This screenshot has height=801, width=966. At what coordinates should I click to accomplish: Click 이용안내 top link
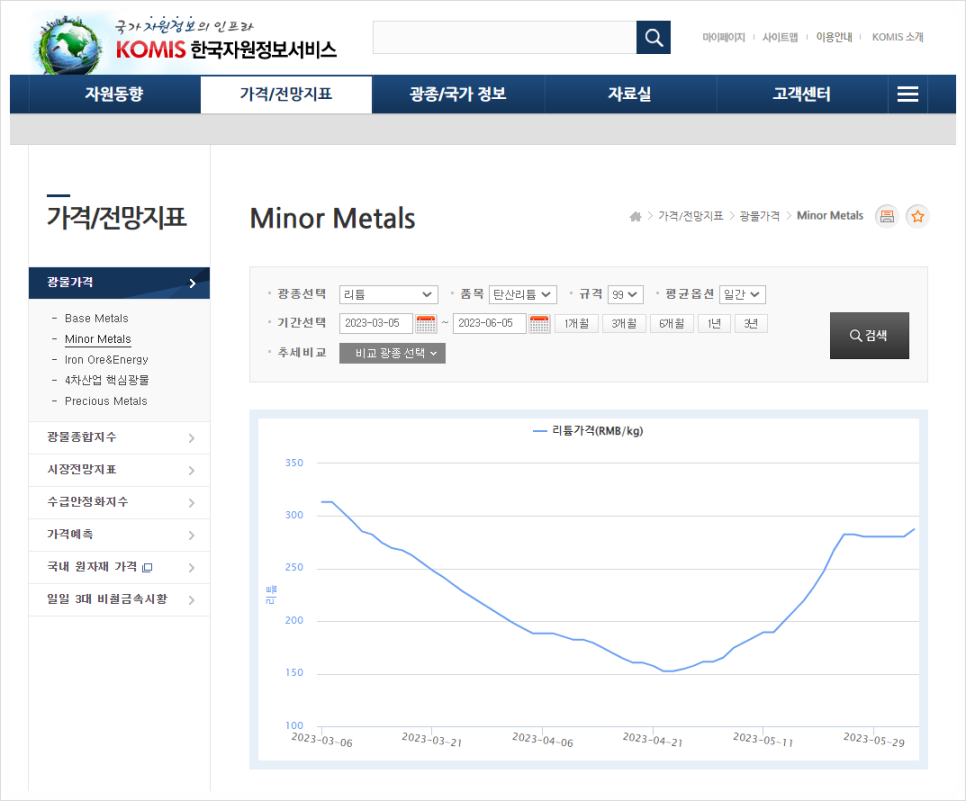(x=834, y=38)
